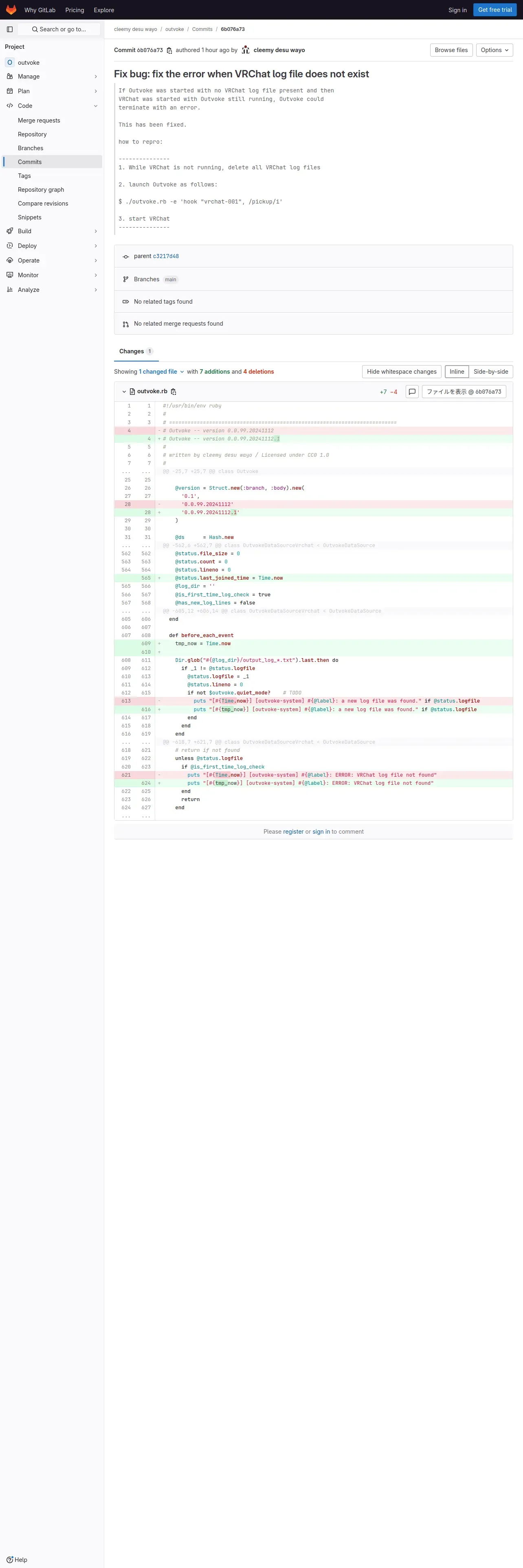The height and width of the screenshot is (1568, 523).
Task: Click the main branch badge
Action: pyautogui.click(x=171, y=280)
